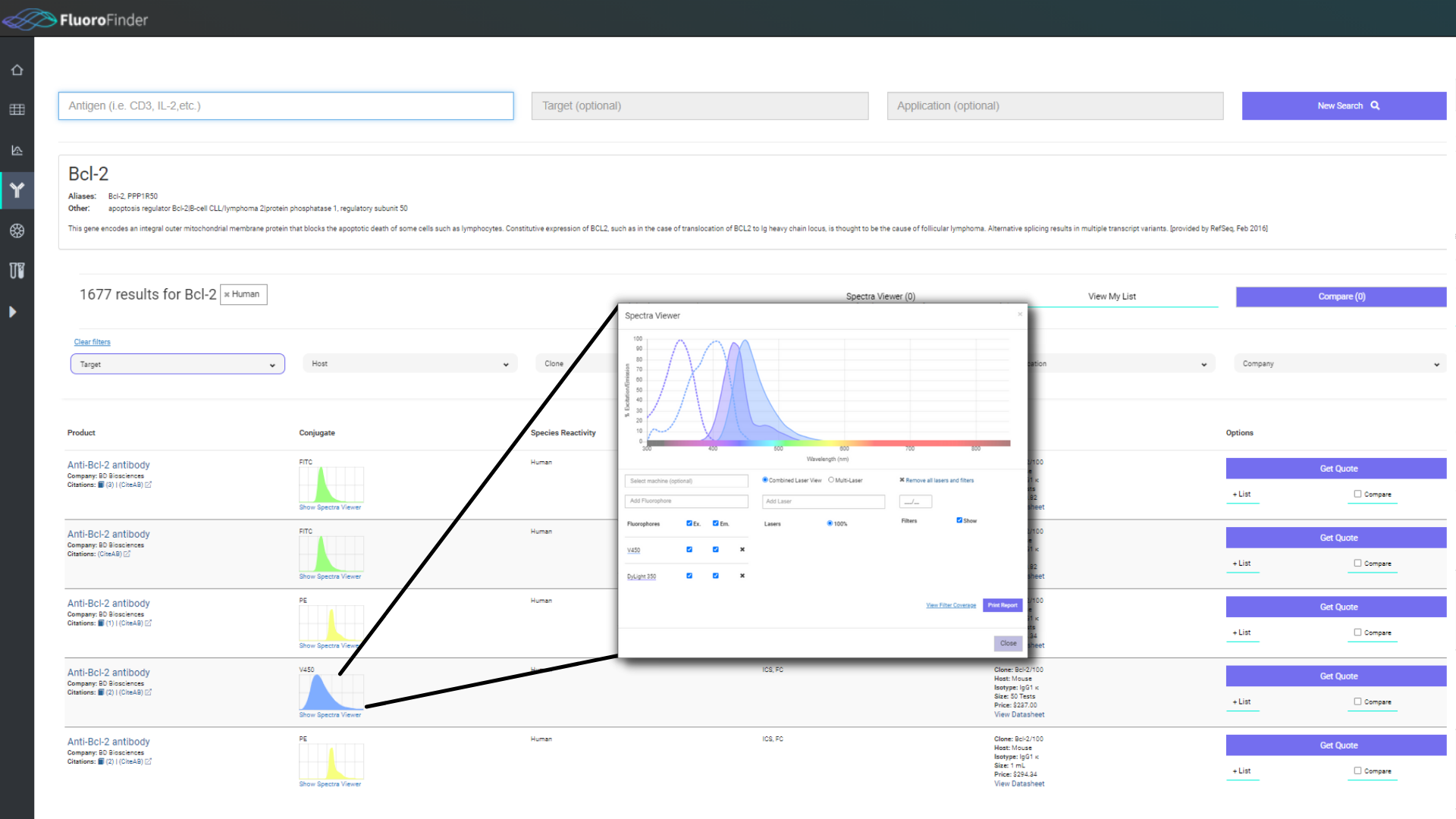Open the View Filter Coverage link
Viewport: 1456px width, 819px height.
[950, 605]
